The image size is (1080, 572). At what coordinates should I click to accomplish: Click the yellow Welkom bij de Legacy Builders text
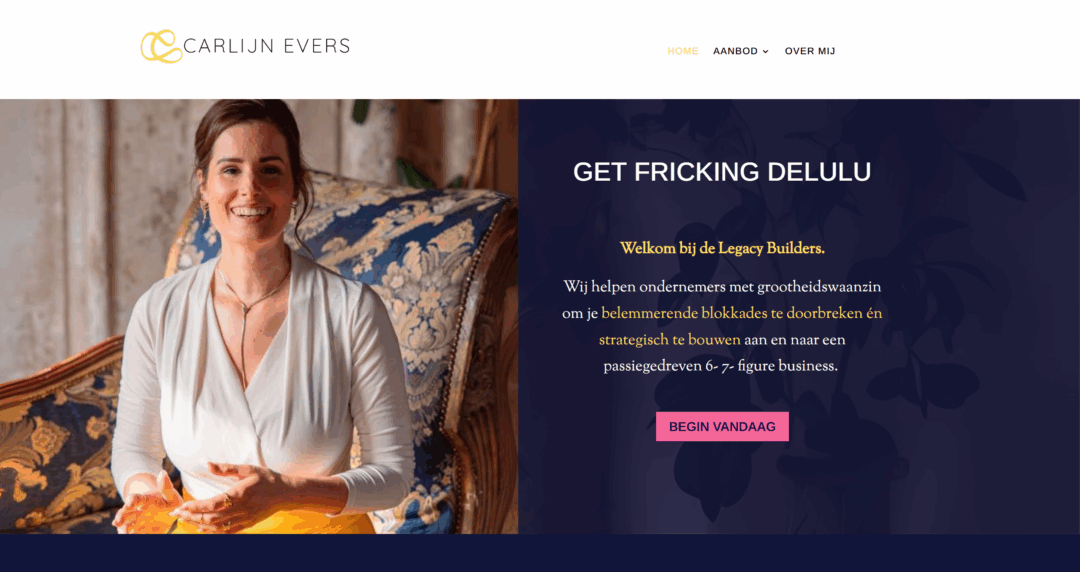722,249
